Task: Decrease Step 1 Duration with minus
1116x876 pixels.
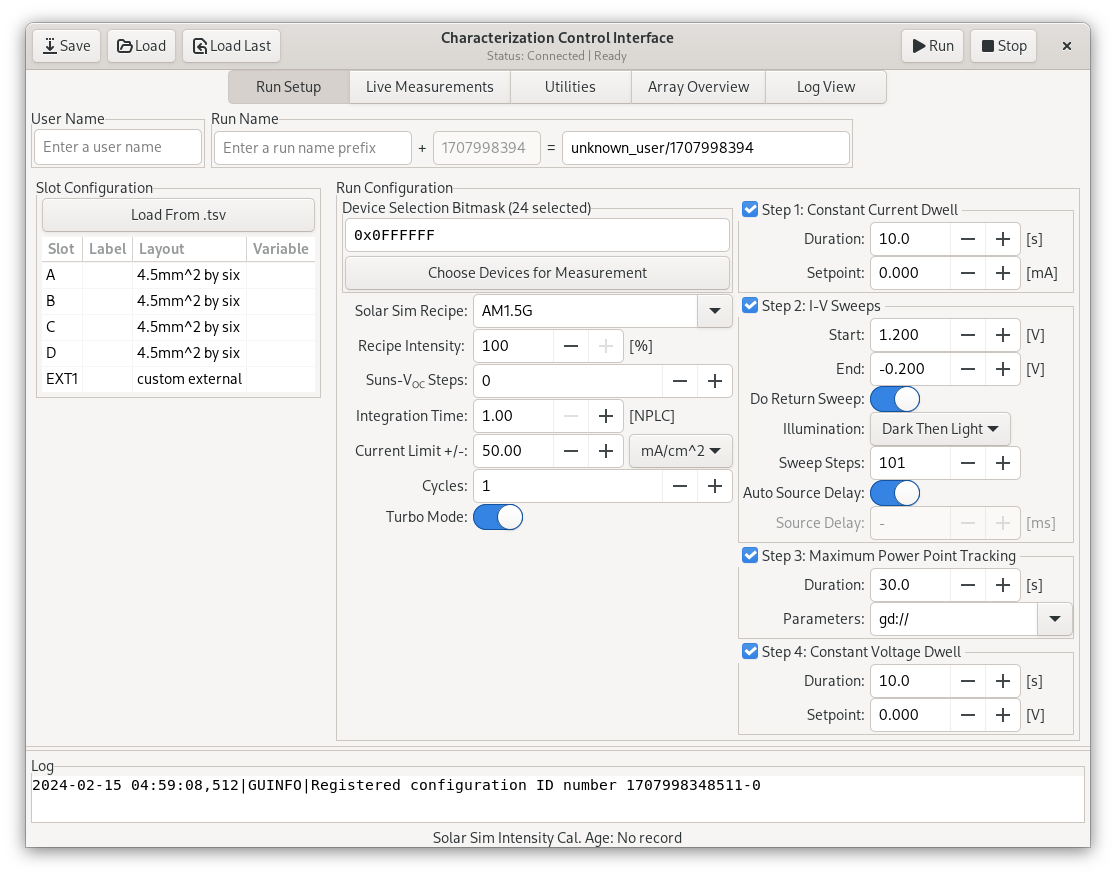Action: tap(968, 239)
